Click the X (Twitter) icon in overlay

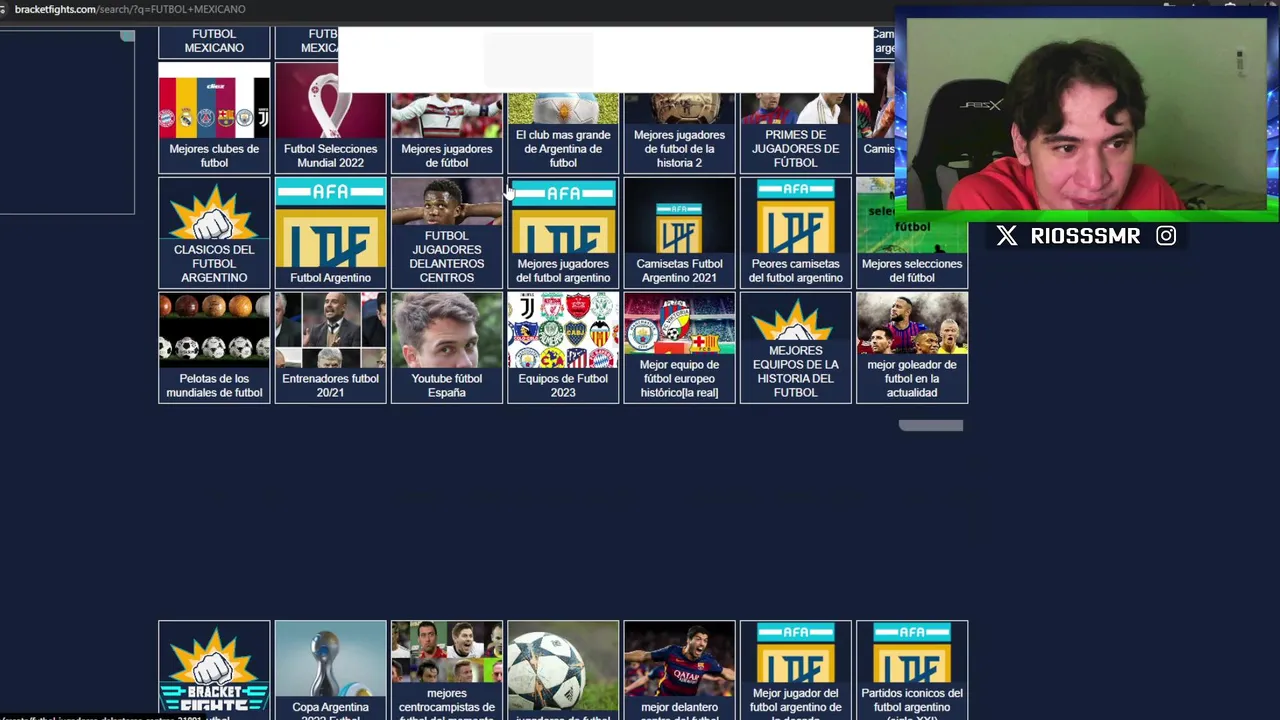tap(1006, 236)
